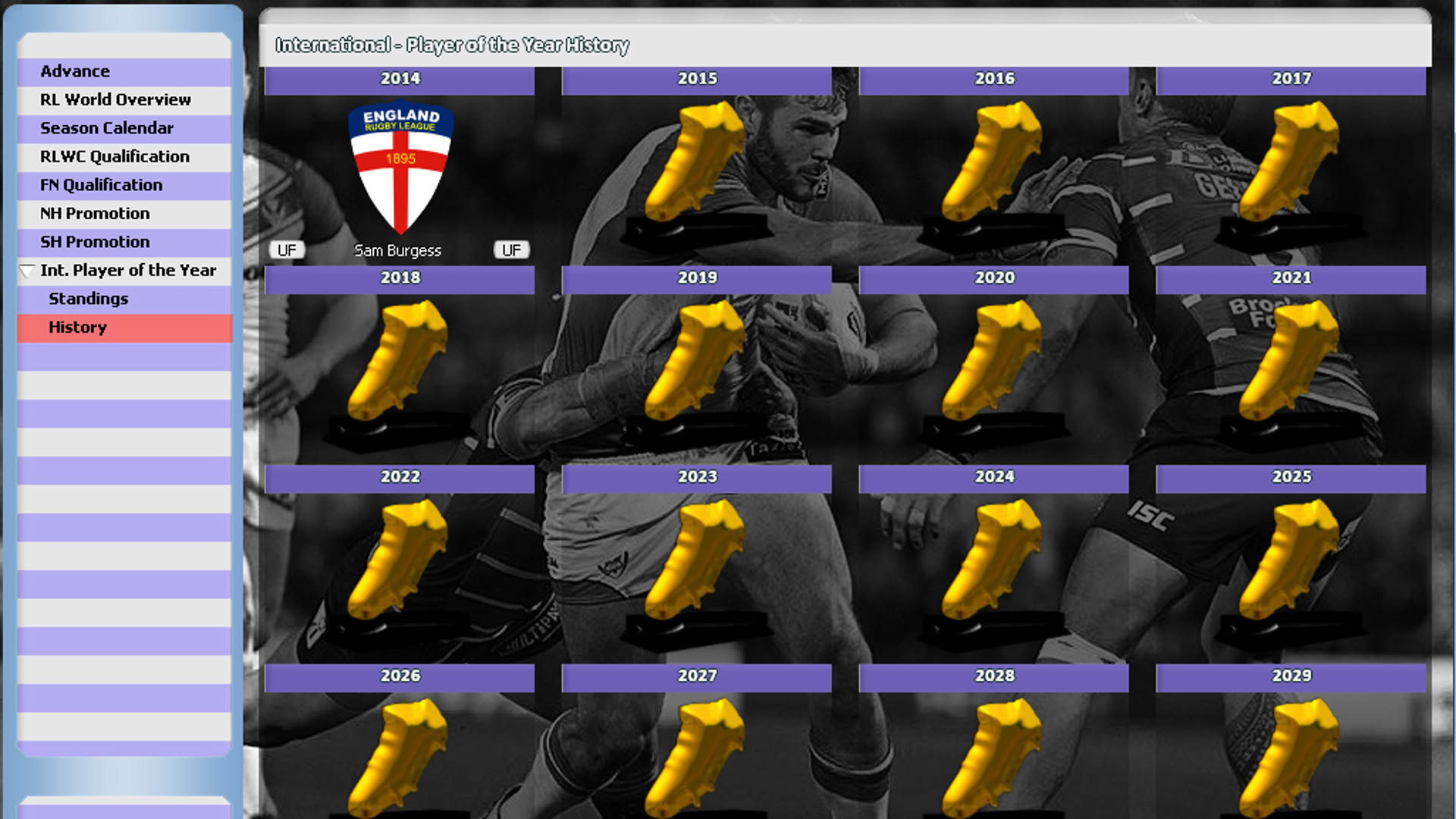This screenshot has width=1456, height=819.
Task: Select the 2020 golden boot trophy
Action: click(994, 375)
